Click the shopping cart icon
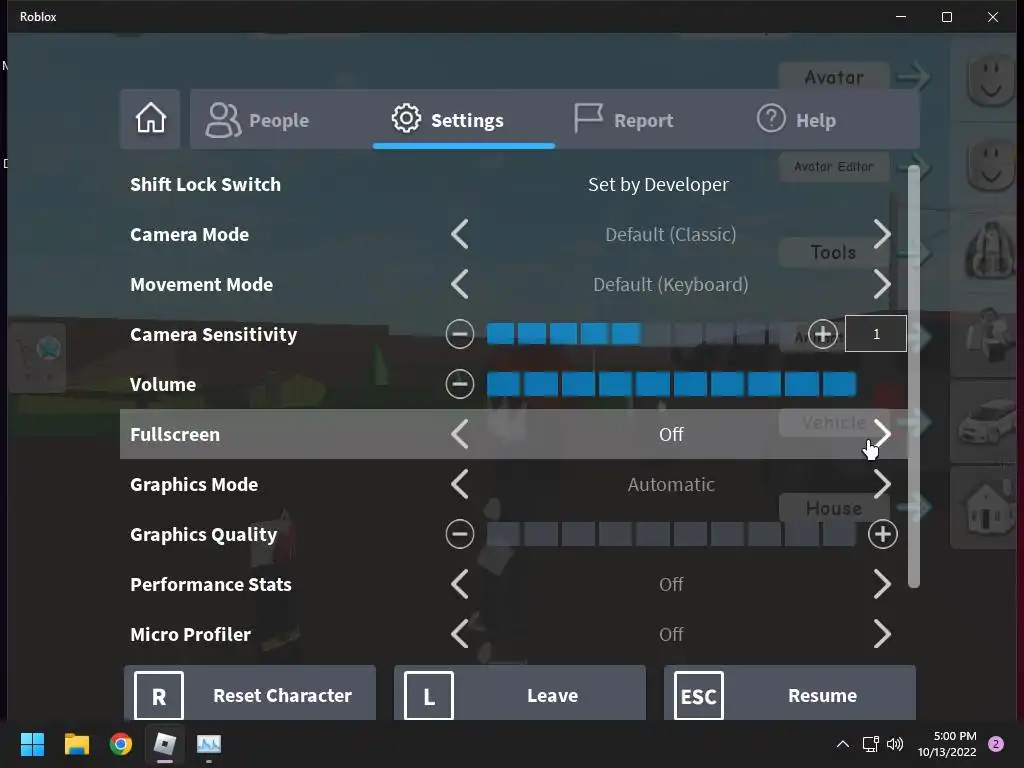 point(37,358)
